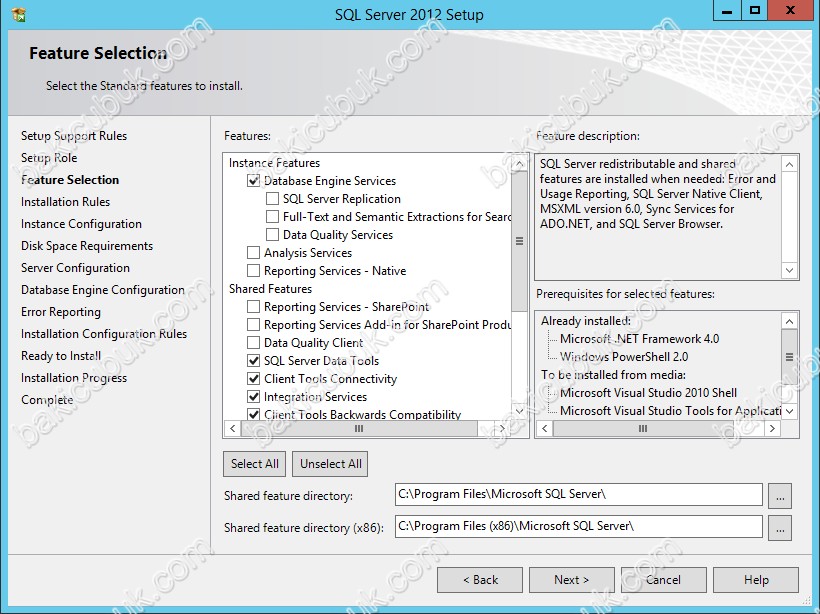The width and height of the screenshot is (820, 614).
Task: Click prerequisites horizontal scrollbar thumb
Action: 643,429
